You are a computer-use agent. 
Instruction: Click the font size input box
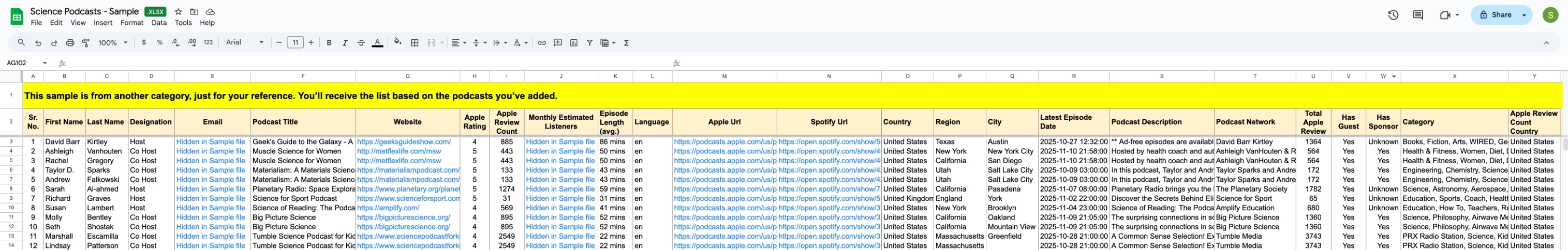(294, 42)
